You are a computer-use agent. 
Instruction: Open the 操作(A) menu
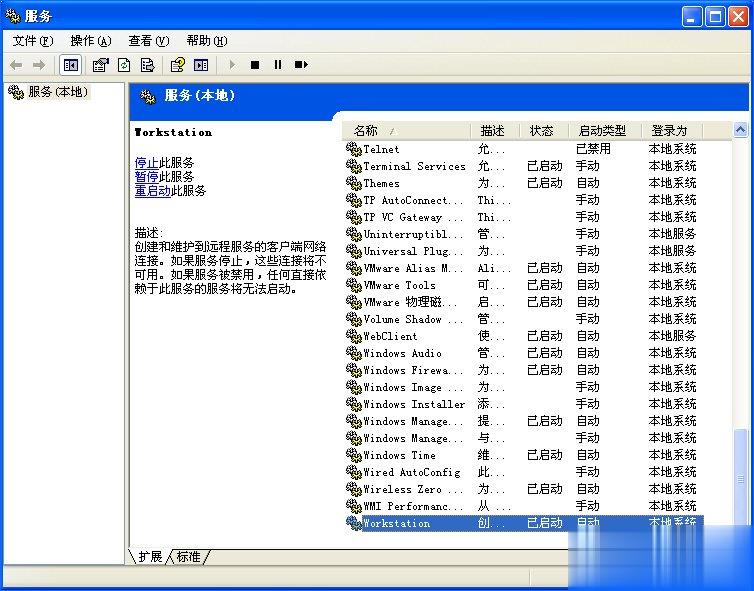tap(91, 41)
